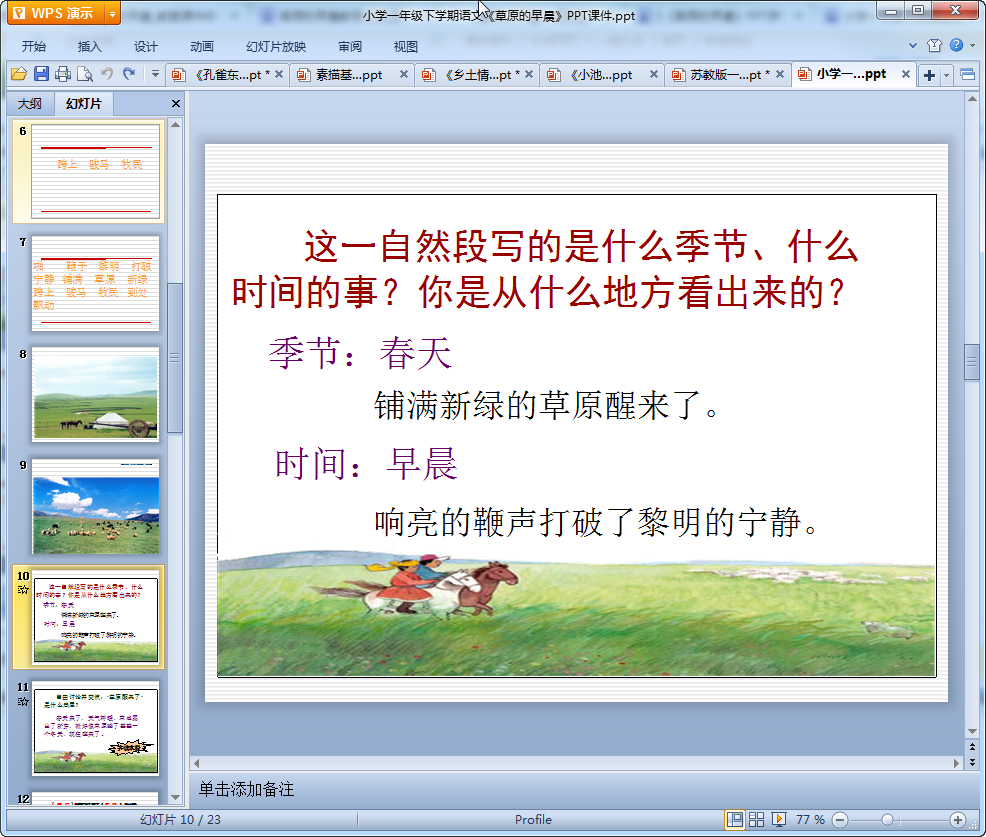Open help question mark icon
986x837 pixels.
tap(956, 45)
